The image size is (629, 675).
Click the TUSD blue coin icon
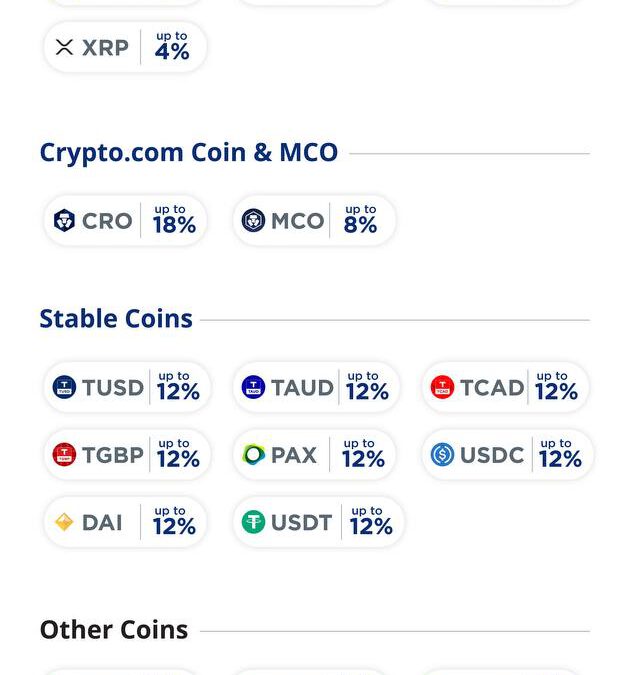(x=65, y=388)
